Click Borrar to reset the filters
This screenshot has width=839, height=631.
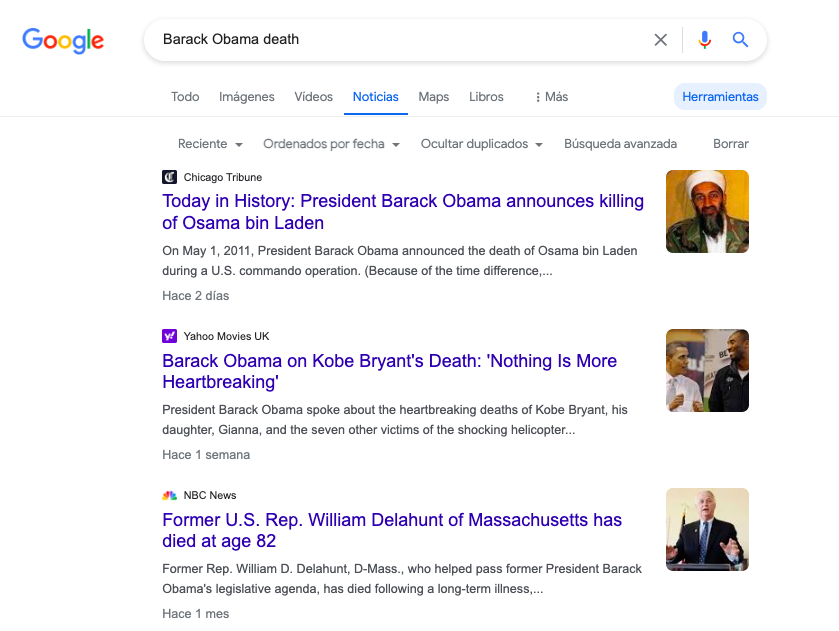tap(730, 144)
